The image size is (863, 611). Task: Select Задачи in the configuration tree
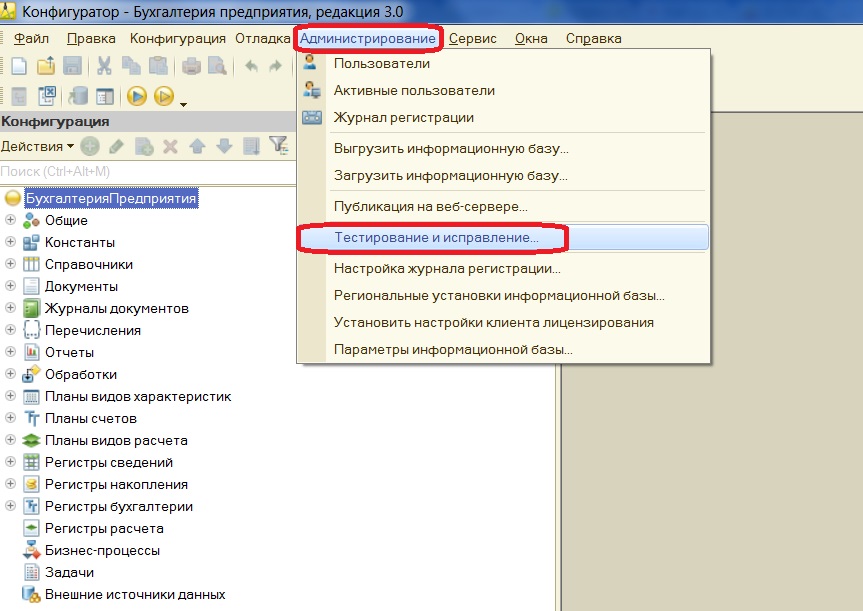(x=69, y=572)
